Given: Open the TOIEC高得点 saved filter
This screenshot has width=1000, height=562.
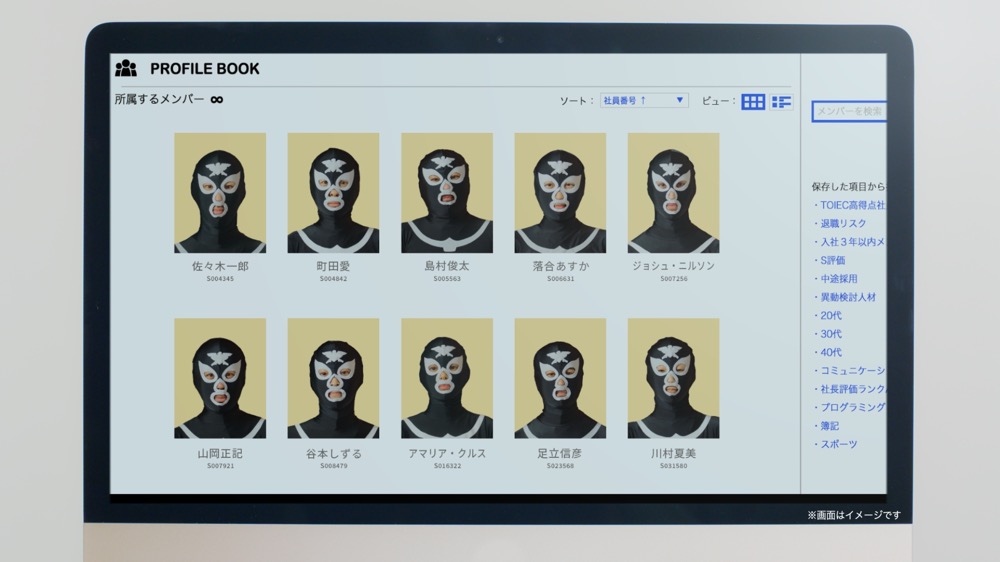Looking at the screenshot, I should coord(850,205).
